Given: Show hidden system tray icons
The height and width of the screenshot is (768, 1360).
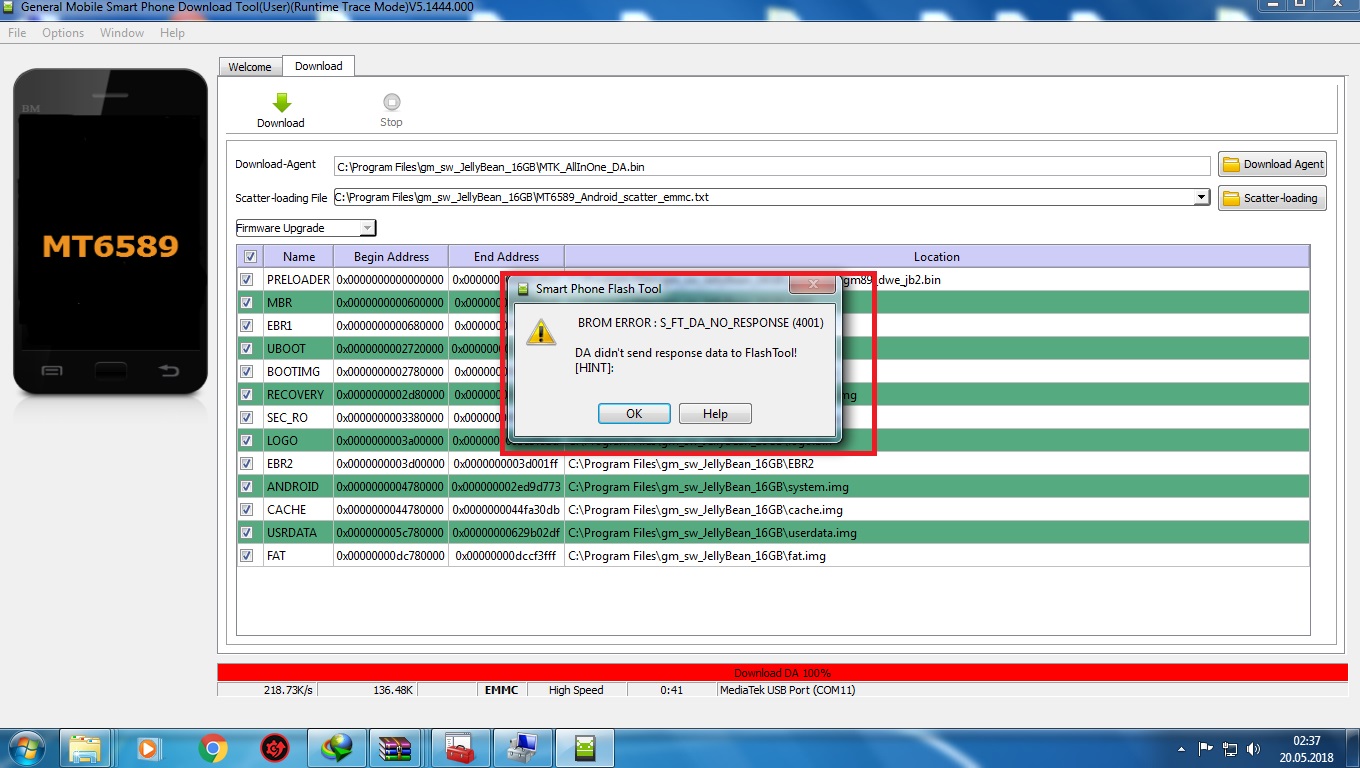Looking at the screenshot, I should click(1182, 748).
